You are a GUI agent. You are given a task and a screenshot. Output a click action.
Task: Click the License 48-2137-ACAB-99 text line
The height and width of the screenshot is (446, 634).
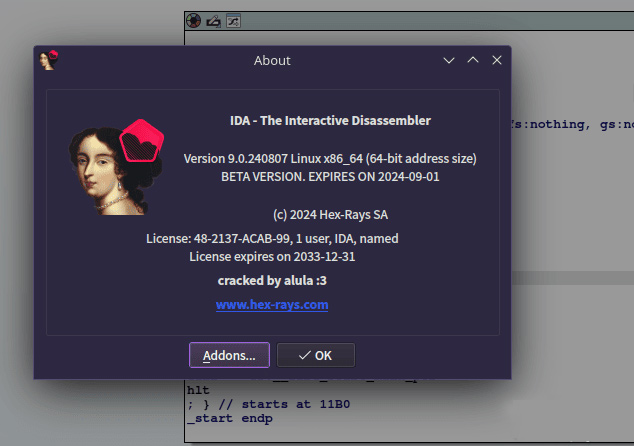272,238
